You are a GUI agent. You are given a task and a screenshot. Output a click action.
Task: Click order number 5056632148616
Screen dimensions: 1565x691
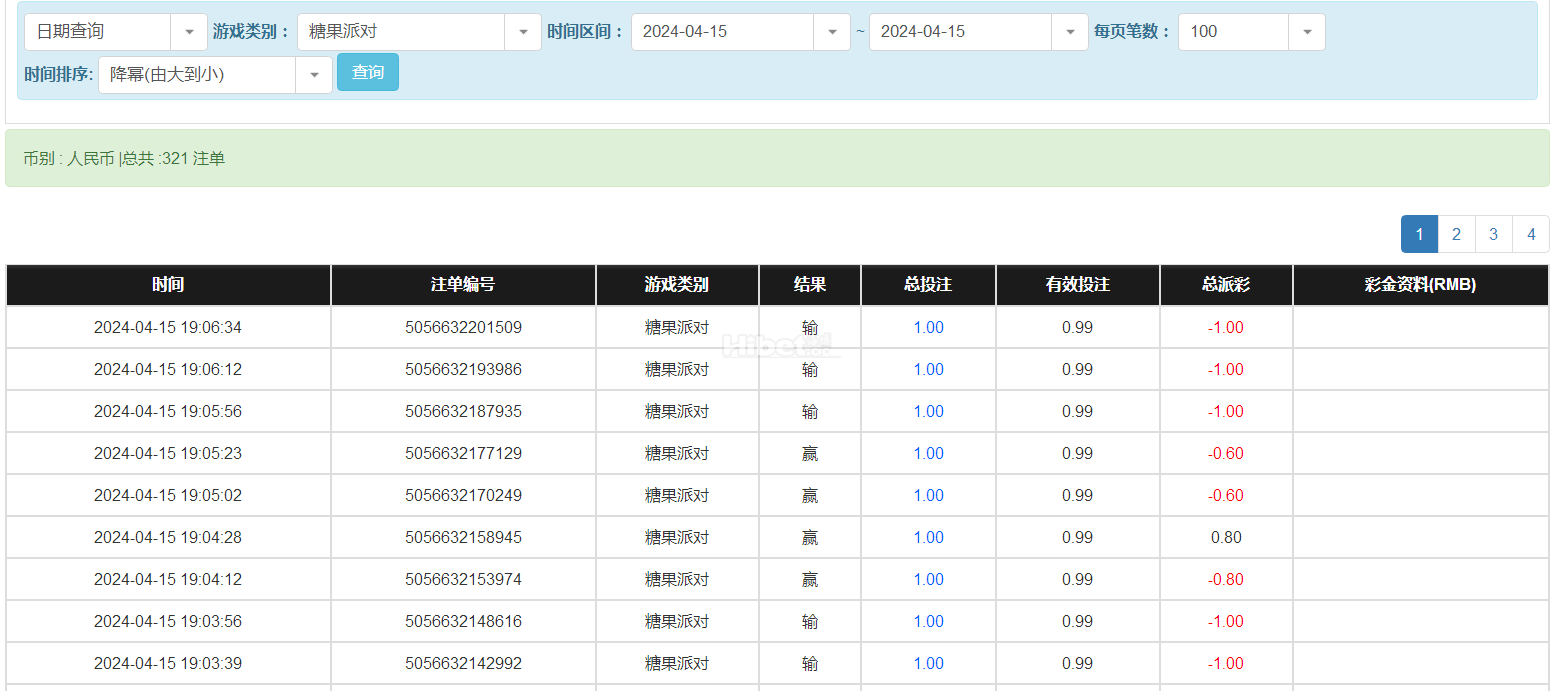[x=463, y=622]
